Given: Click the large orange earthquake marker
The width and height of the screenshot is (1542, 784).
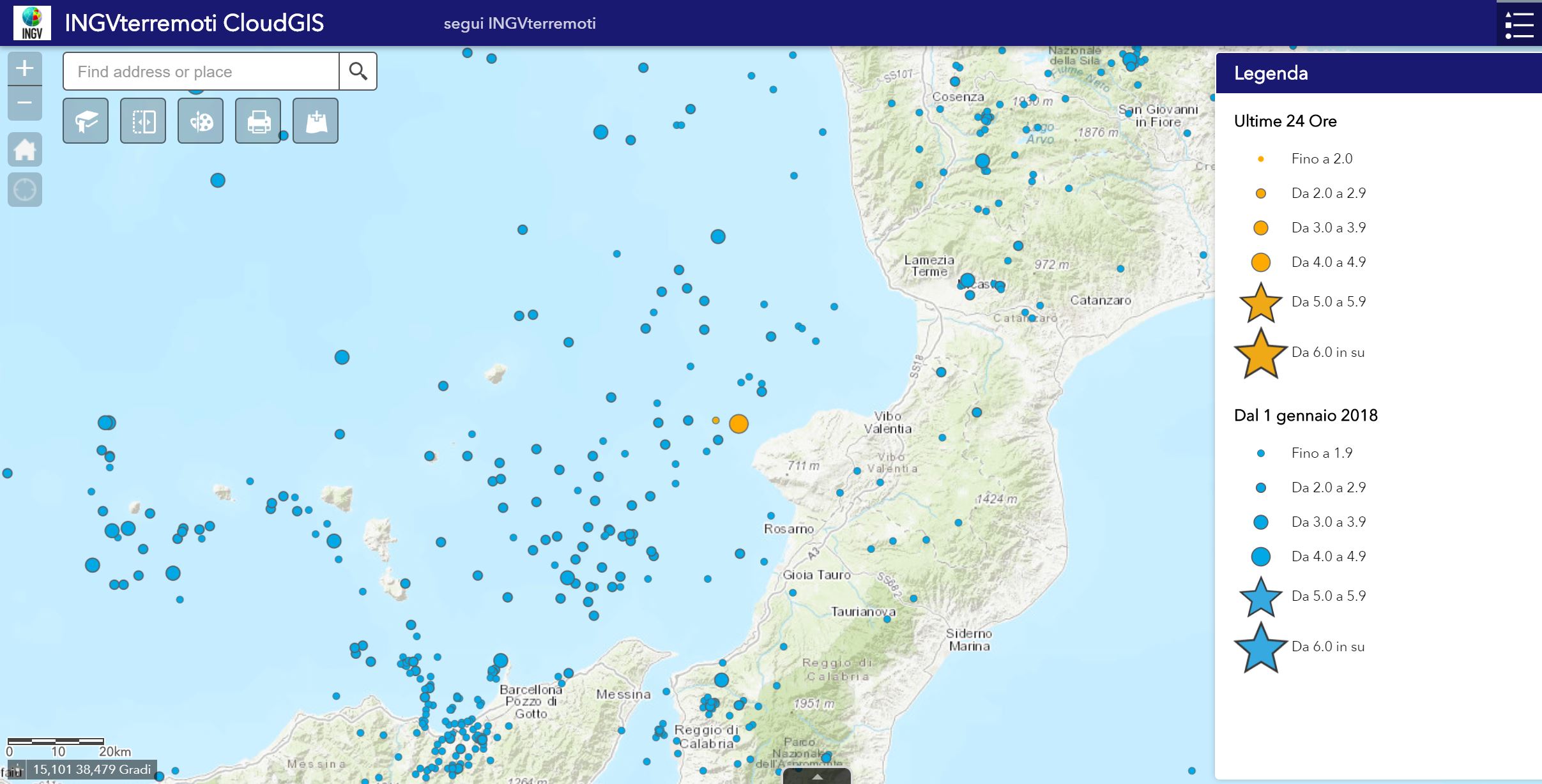Looking at the screenshot, I should 738,424.
